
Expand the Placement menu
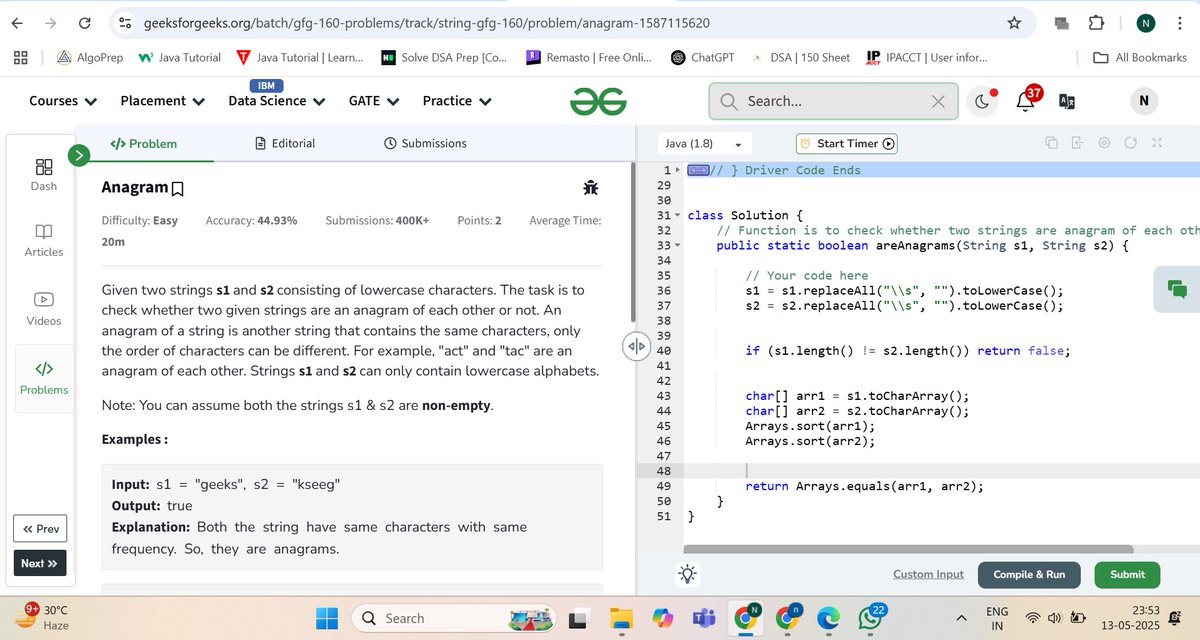point(162,101)
